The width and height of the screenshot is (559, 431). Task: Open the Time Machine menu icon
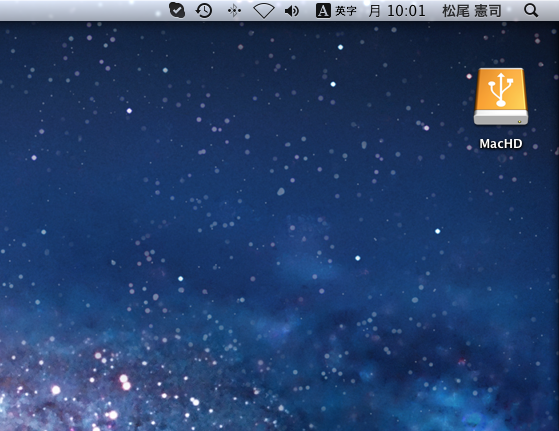pyautogui.click(x=204, y=11)
